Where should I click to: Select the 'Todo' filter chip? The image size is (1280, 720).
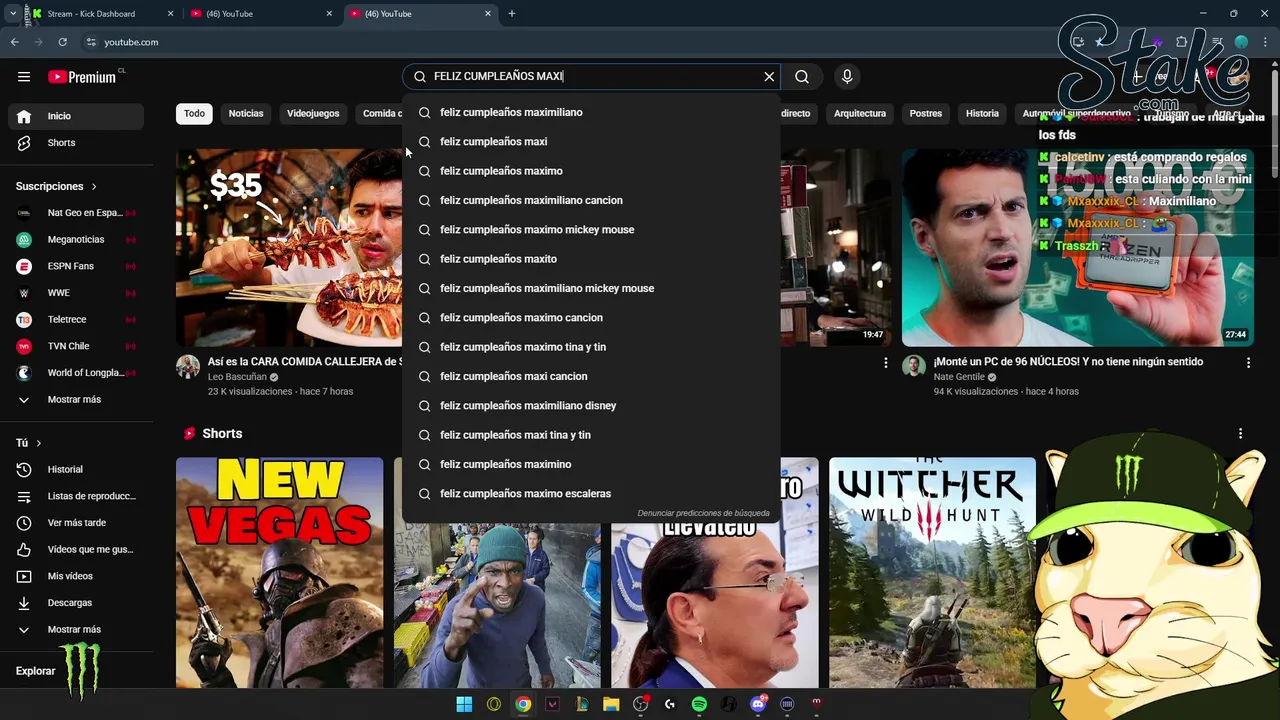194,113
